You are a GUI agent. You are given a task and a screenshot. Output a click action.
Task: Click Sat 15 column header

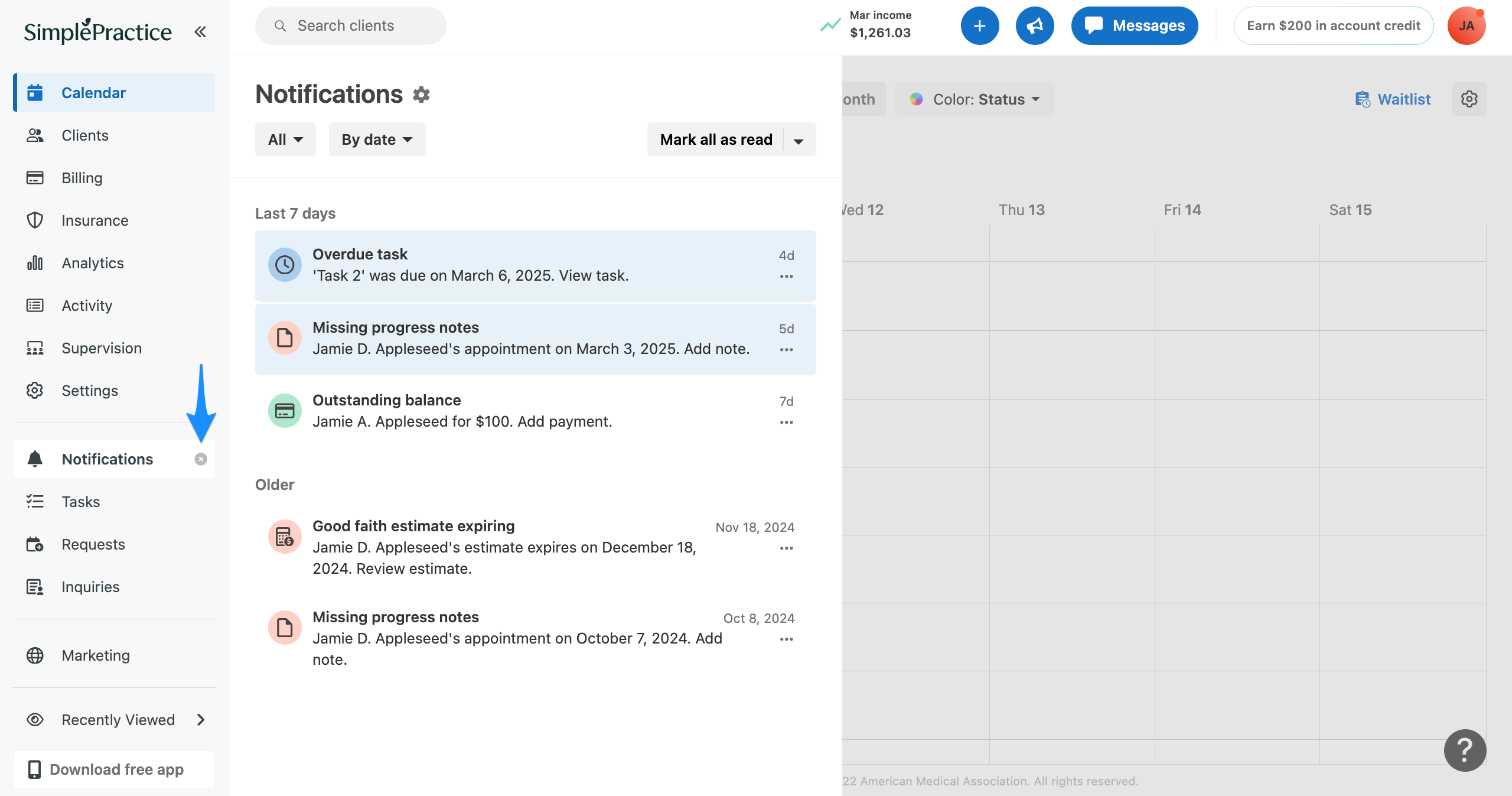tap(1350, 210)
